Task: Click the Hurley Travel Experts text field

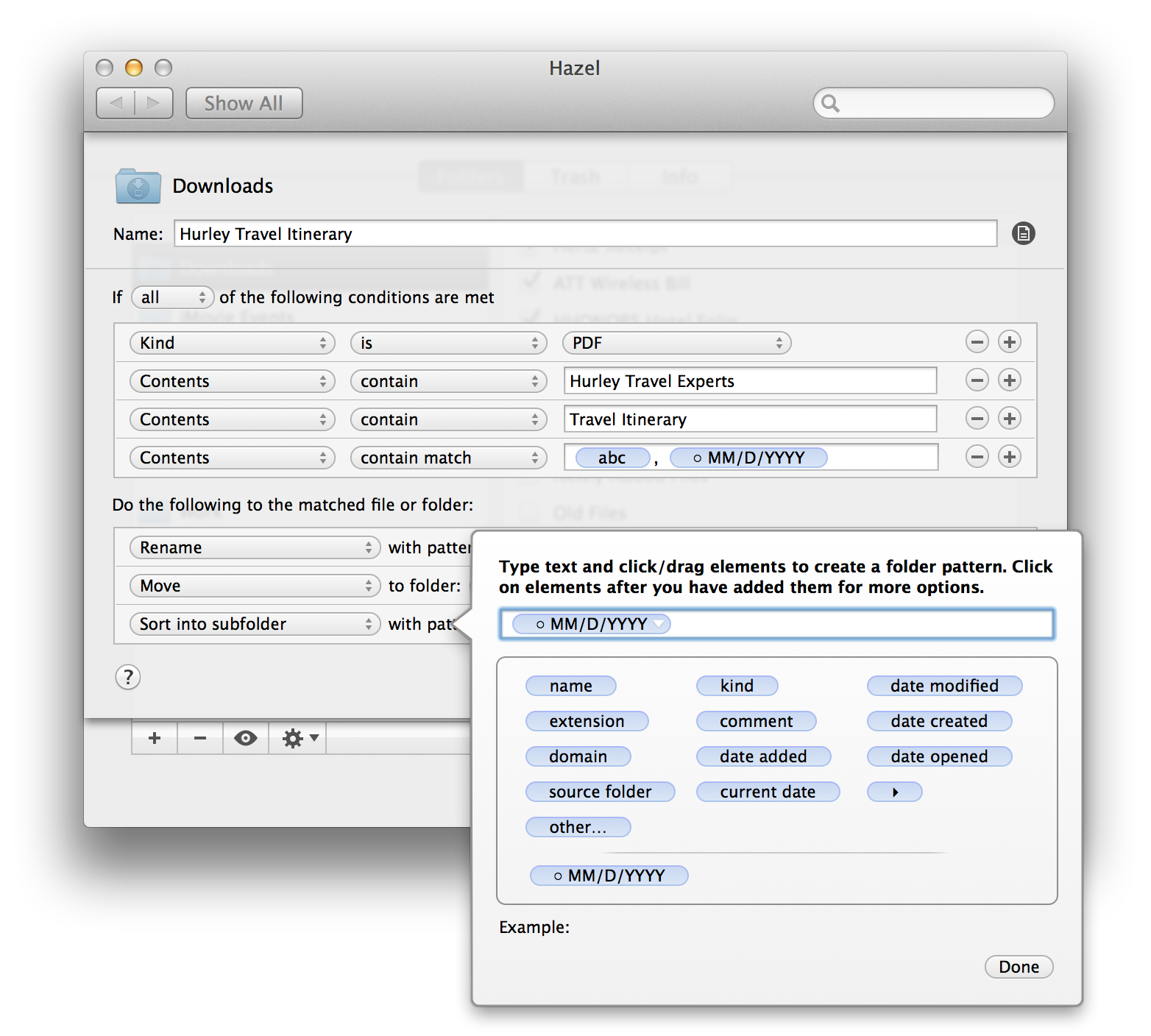Action: [x=750, y=380]
